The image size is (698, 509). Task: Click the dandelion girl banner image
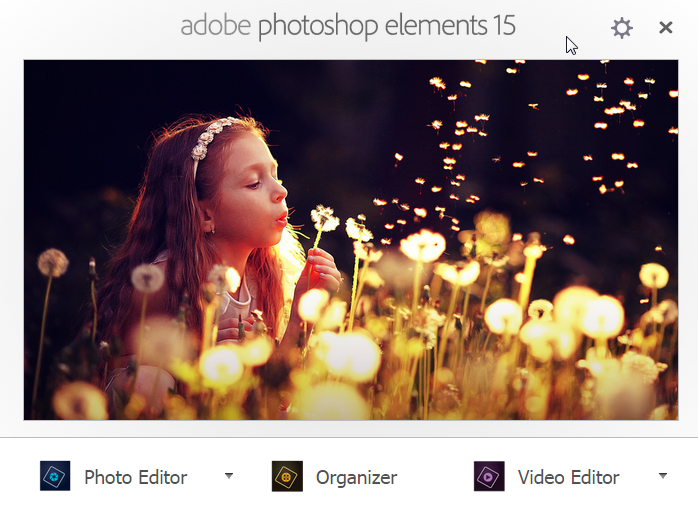click(x=351, y=240)
